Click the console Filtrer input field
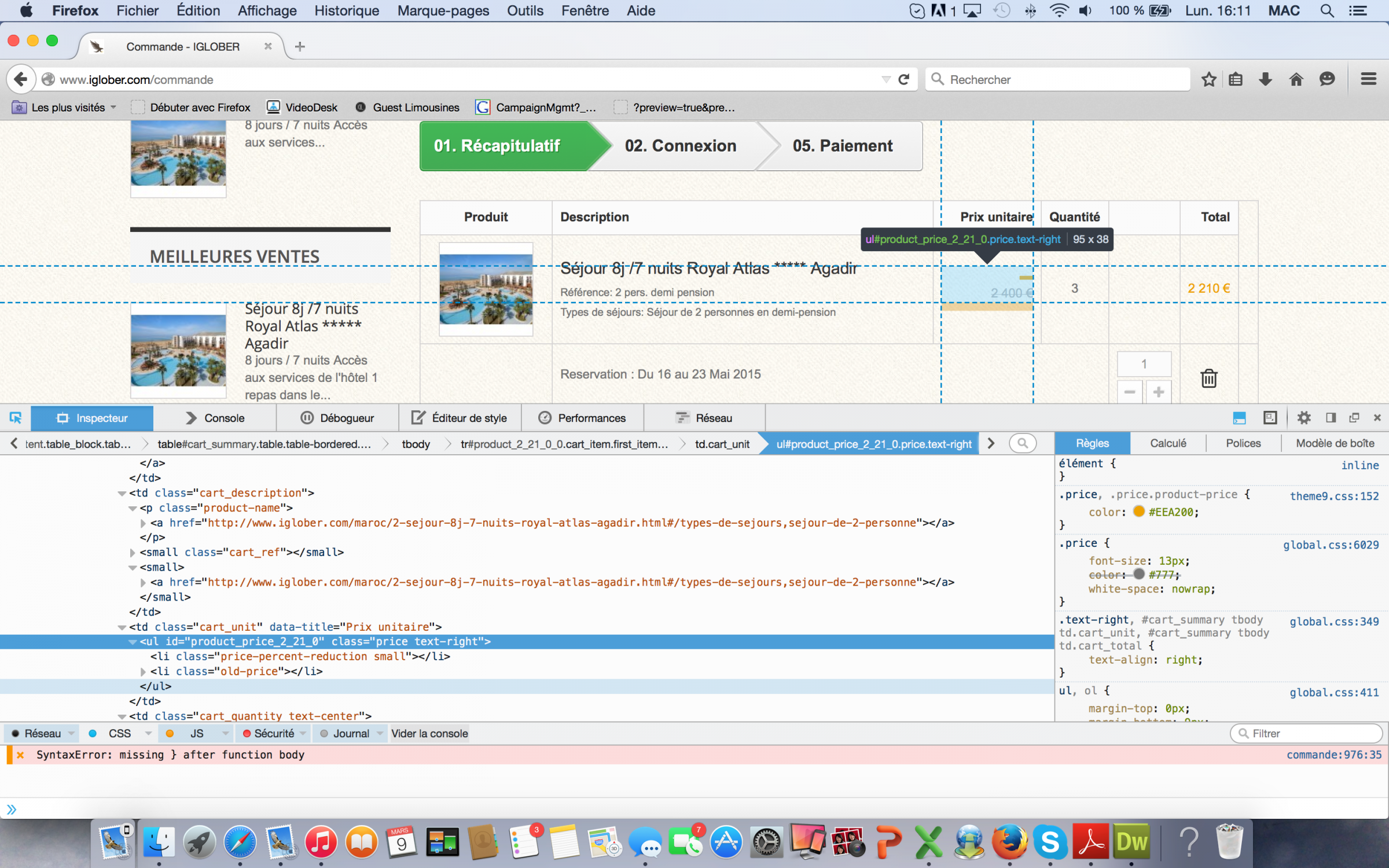1389x868 pixels. [x=1306, y=734]
